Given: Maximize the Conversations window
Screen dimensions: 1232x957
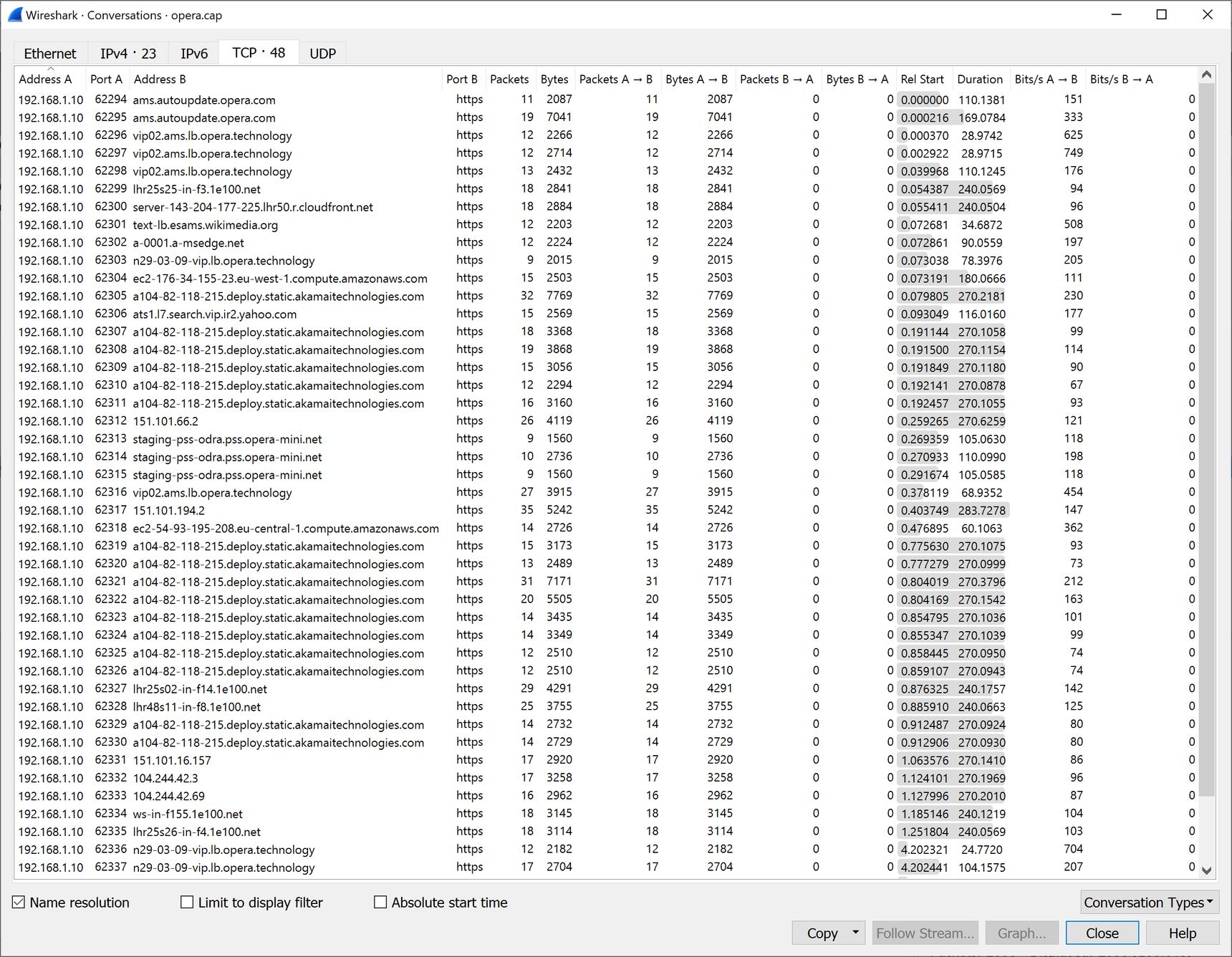Looking at the screenshot, I should click(x=1162, y=14).
